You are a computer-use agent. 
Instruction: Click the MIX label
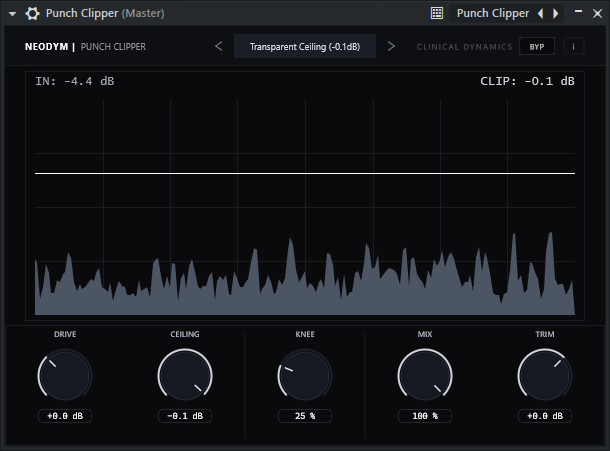click(x=425, y=334)
